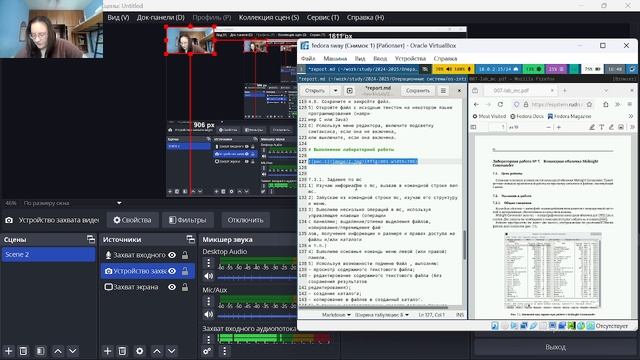
Task: Add a new source with the plus icon
Action: (x=107, y=351)
